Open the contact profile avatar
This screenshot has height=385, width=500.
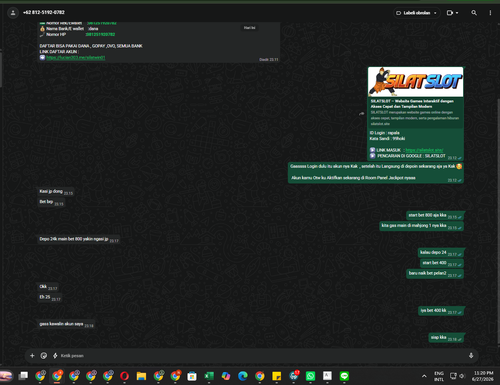pyautogui.click(x=13, y=13)
